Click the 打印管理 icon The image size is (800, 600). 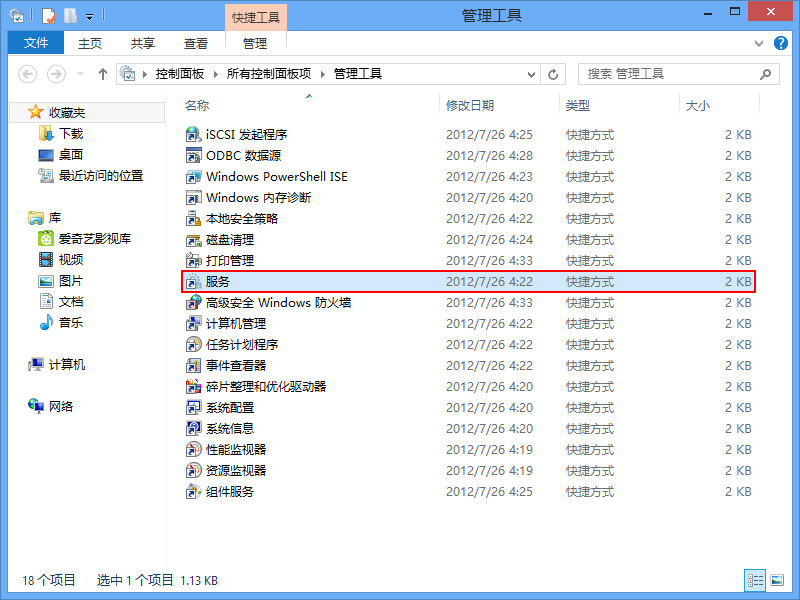(x=193, y=261)
